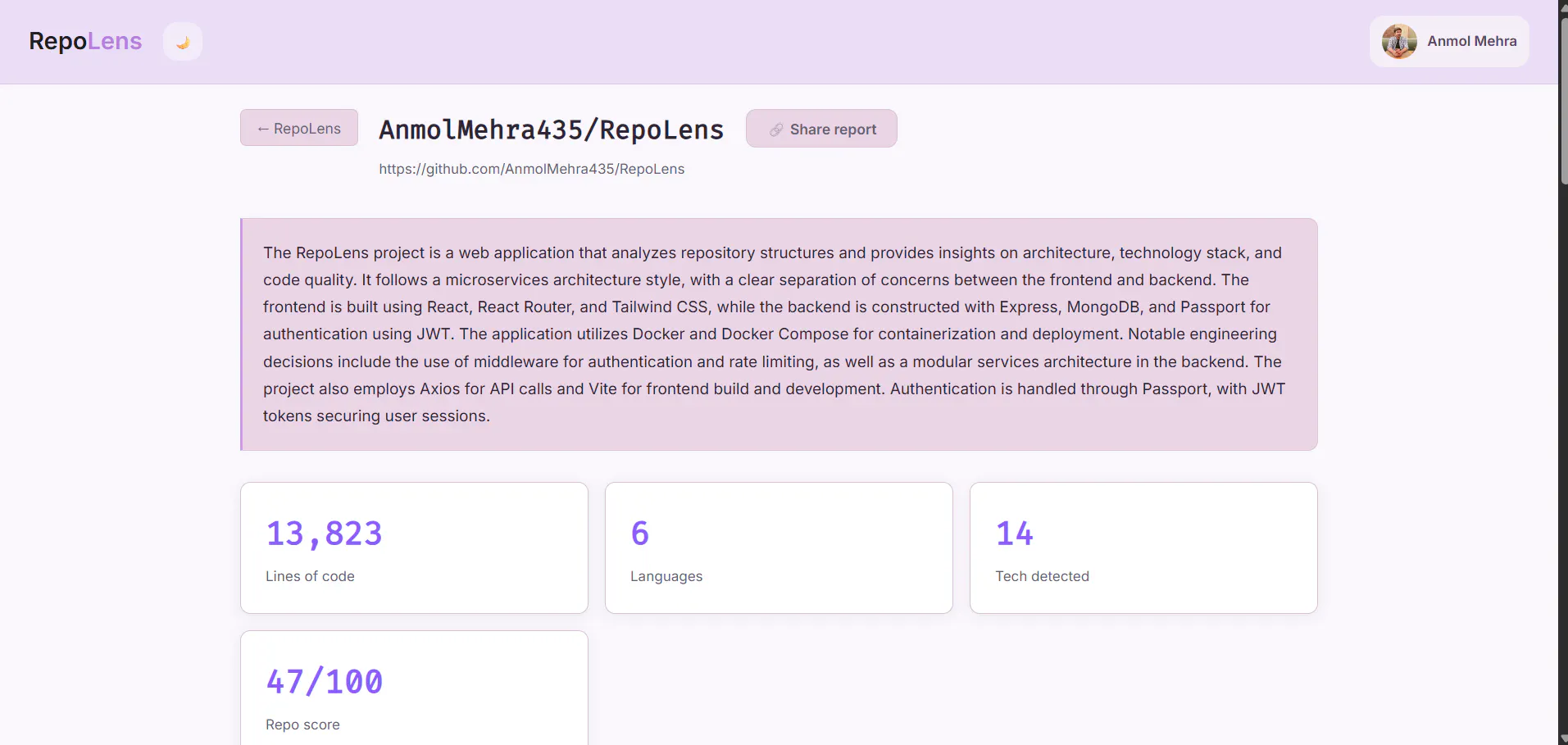Click the Share report button
The height and width of the screenshot is (745, 1568).
tap(821, 129)
